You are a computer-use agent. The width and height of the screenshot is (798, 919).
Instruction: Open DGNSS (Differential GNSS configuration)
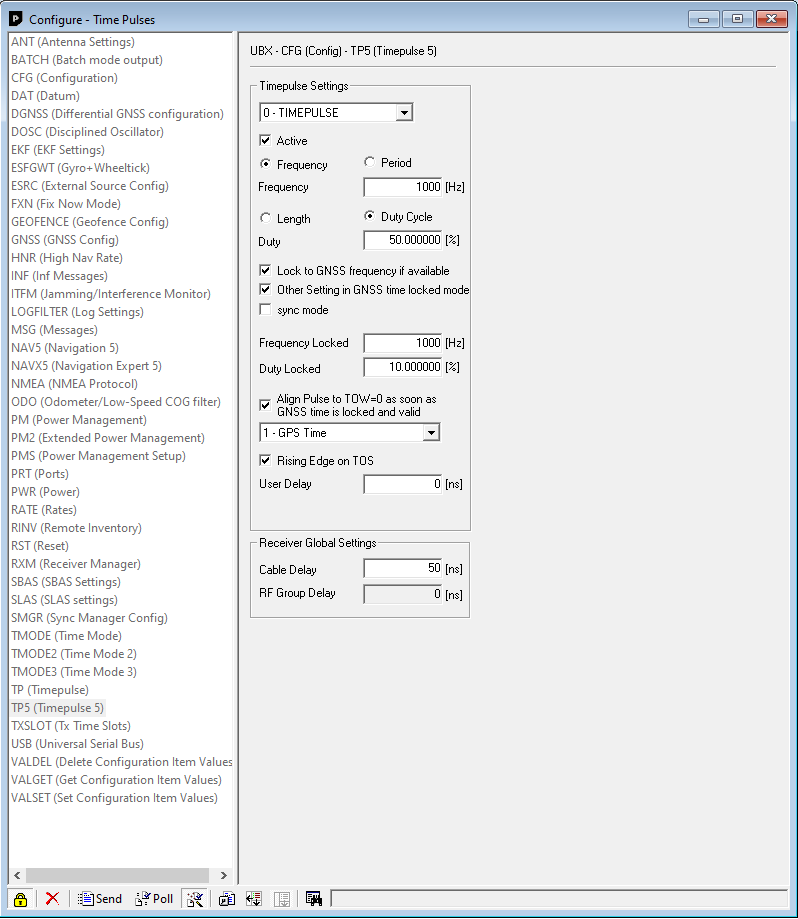tap(117, 114)
